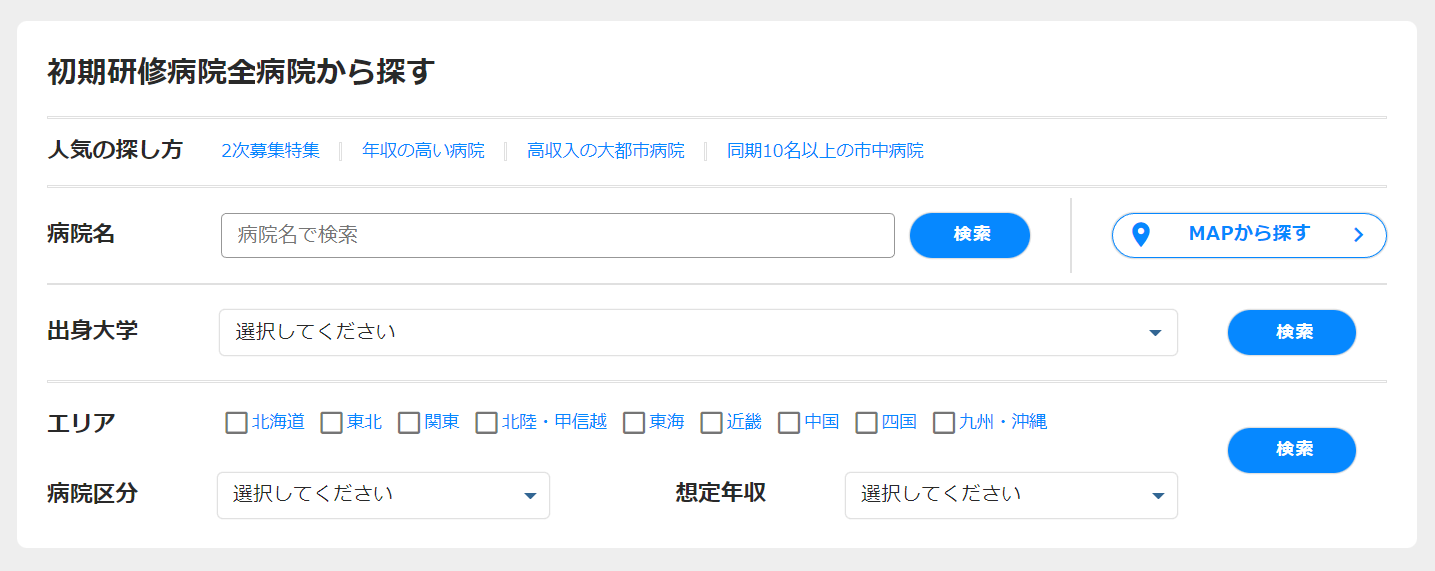1435x571 pixels.
Task: Open the 2次募集特集 link
Action: 271,151
